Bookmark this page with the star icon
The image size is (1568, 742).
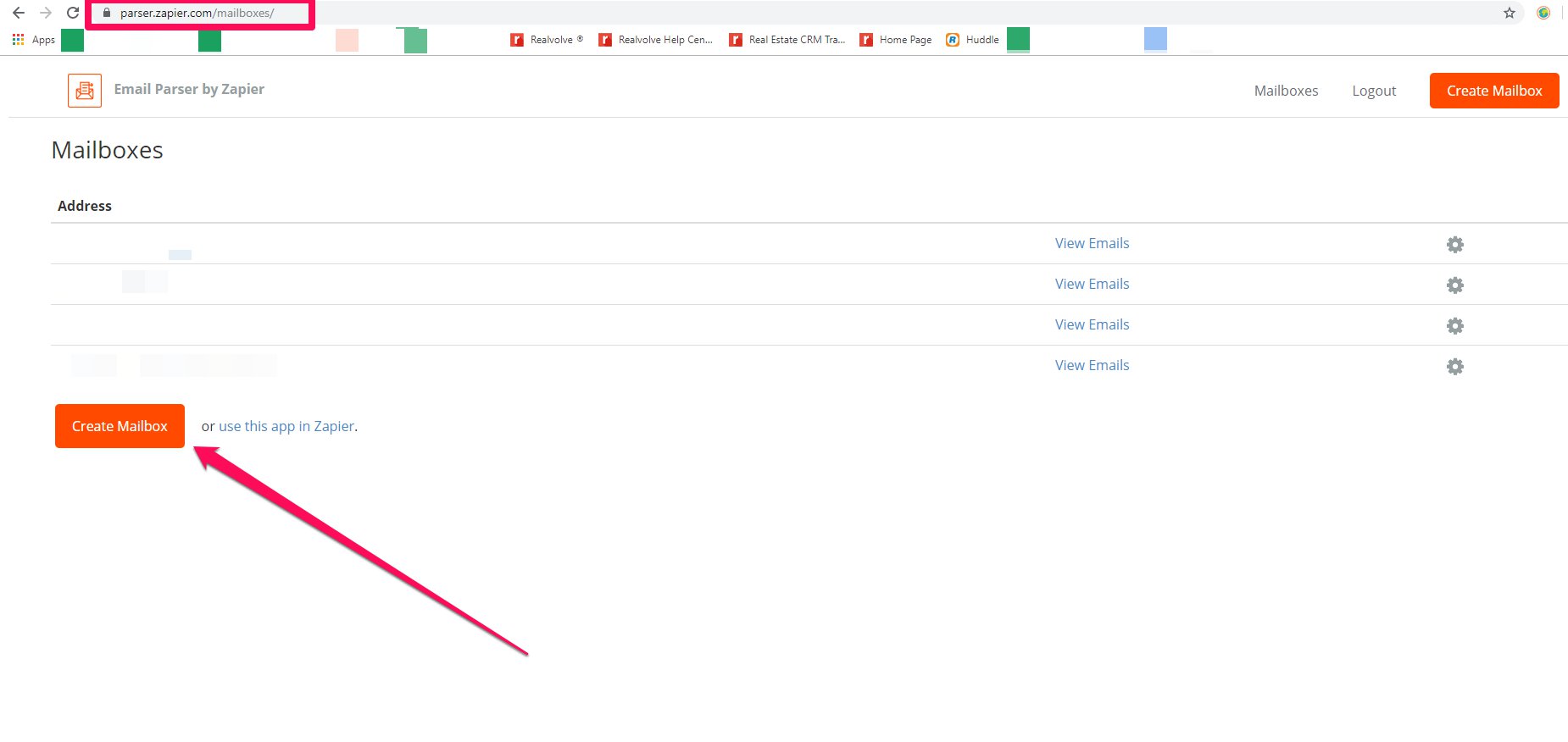pos(1509,13)
